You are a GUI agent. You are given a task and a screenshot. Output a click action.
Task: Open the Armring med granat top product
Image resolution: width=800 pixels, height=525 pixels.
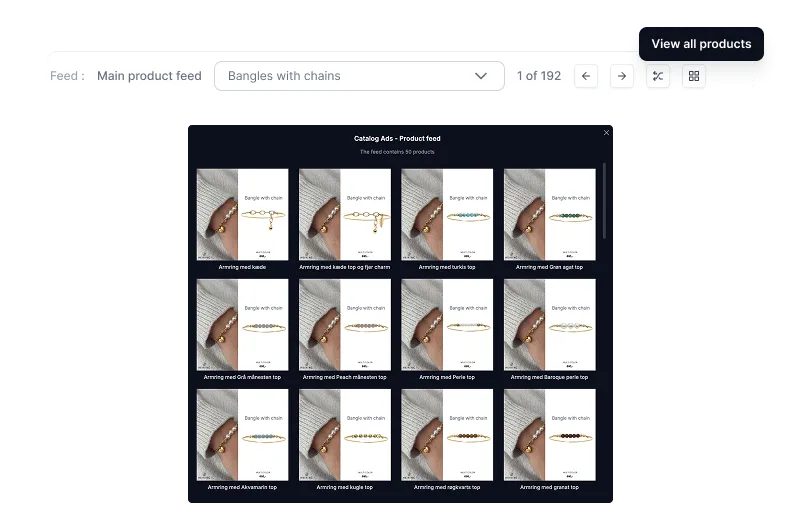549,435
